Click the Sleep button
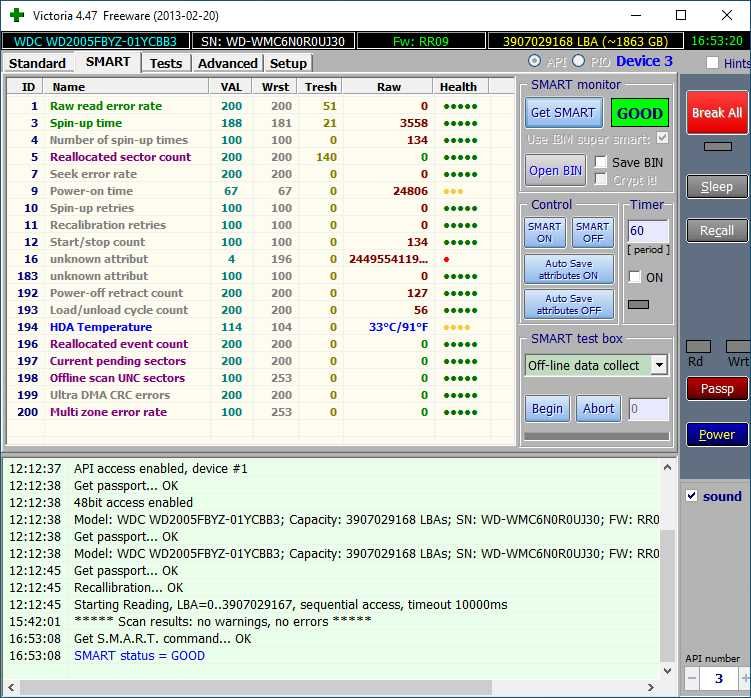The height and width of the screenshot is (698, 751). point(717,186)
